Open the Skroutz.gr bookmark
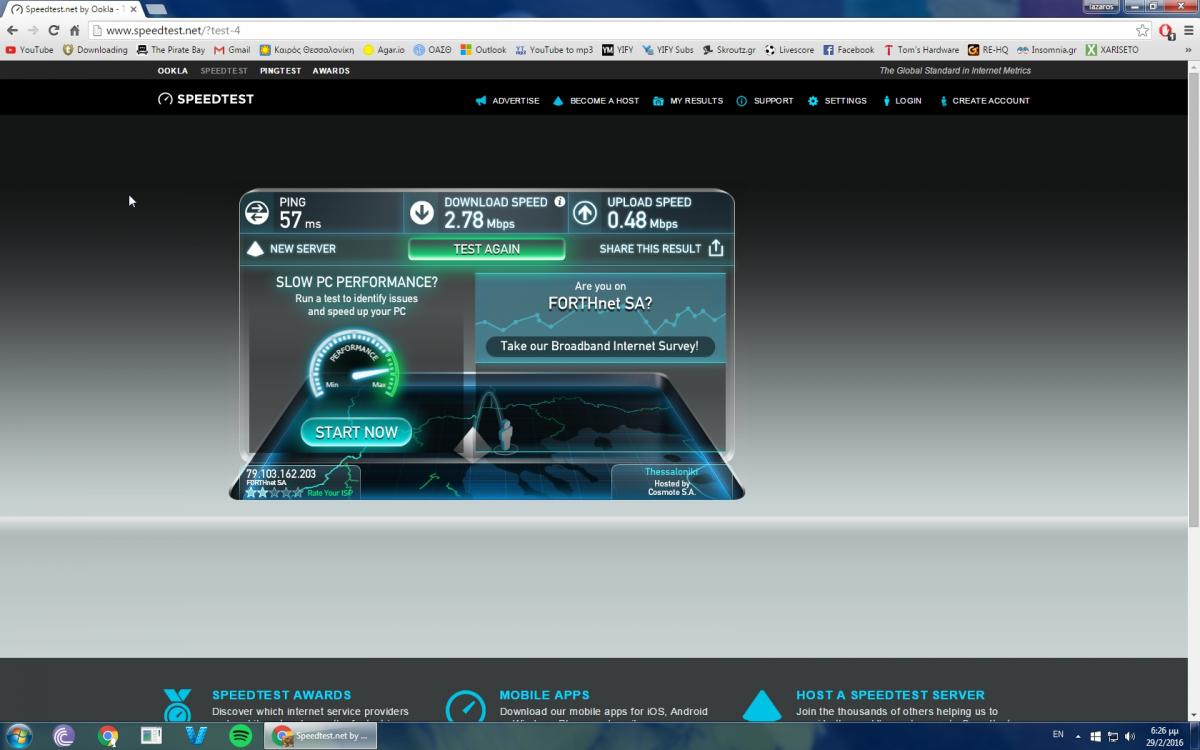Image resolution: width=1200 pixels, height=750 pixels. pos(729,50)
